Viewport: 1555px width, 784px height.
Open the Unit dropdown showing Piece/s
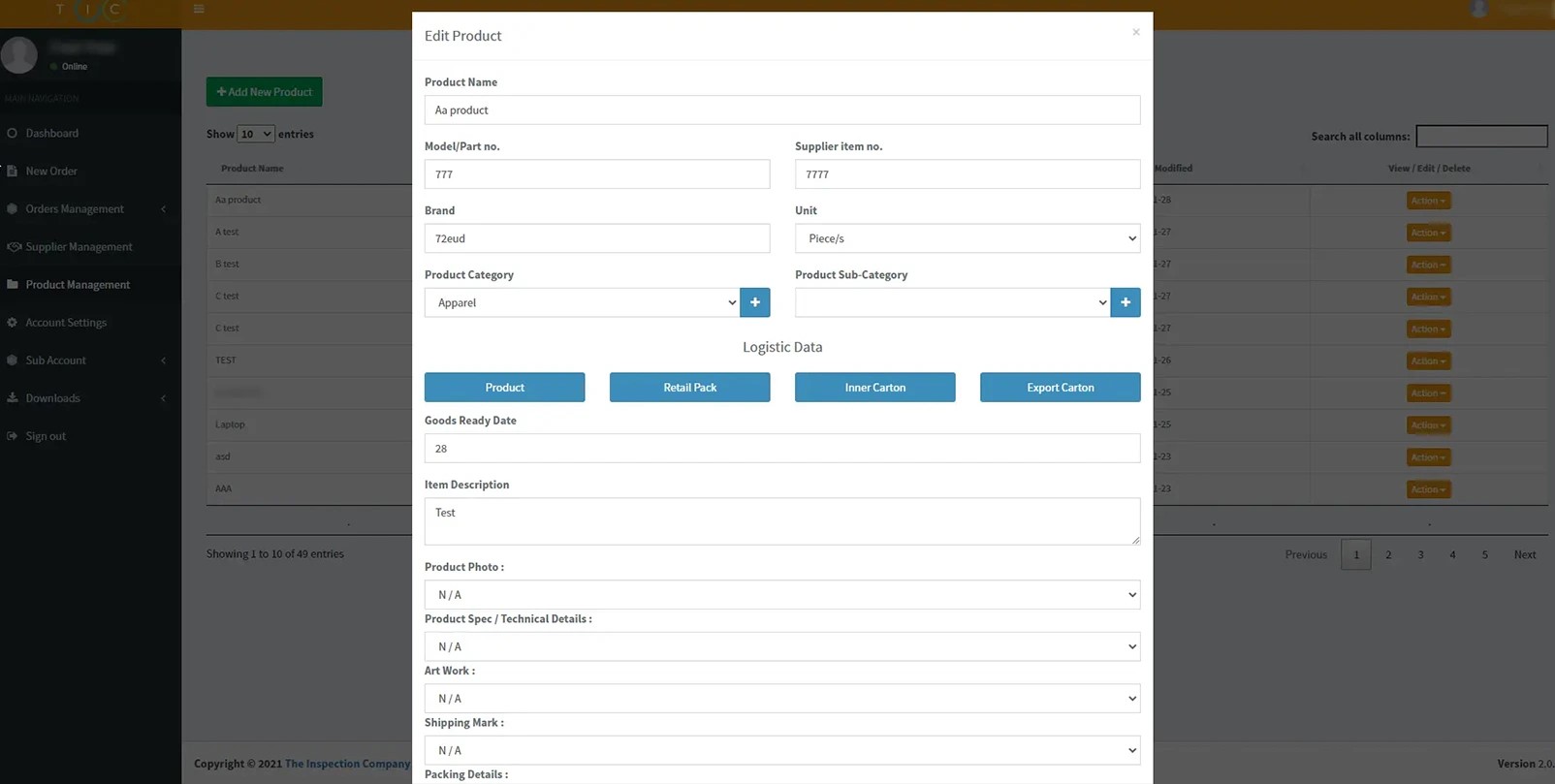click(967, 238)
